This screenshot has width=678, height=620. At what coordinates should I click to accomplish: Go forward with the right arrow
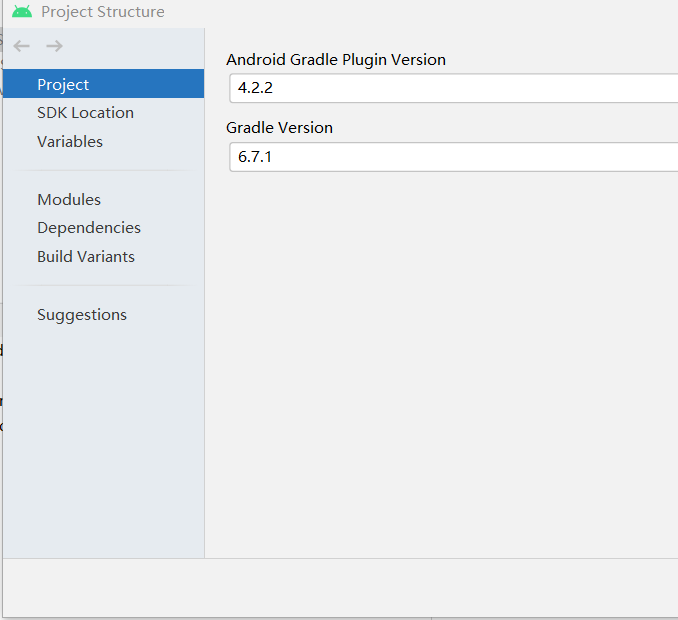pos(54,46)
